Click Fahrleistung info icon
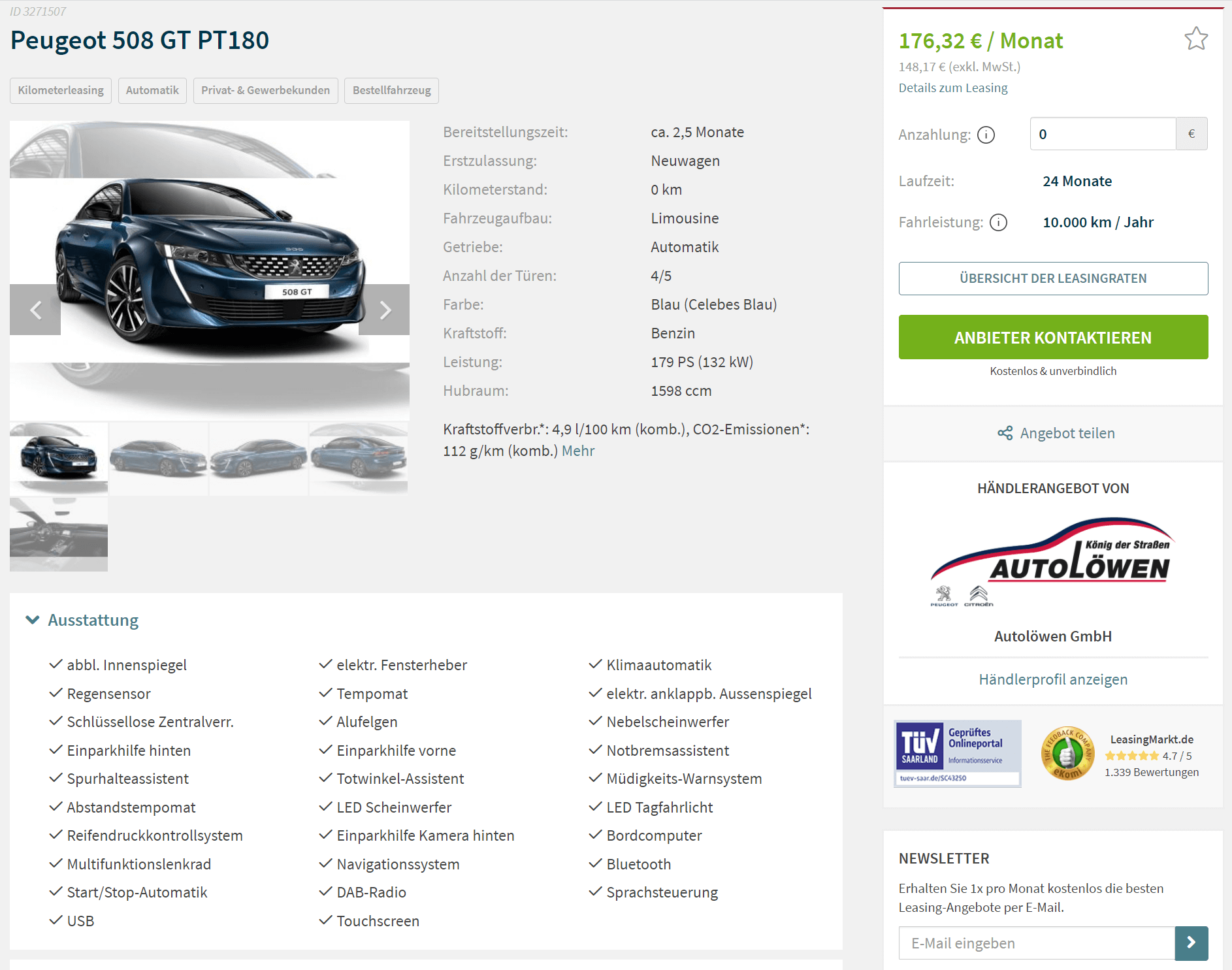1232x970 pixels. [998, 223]
